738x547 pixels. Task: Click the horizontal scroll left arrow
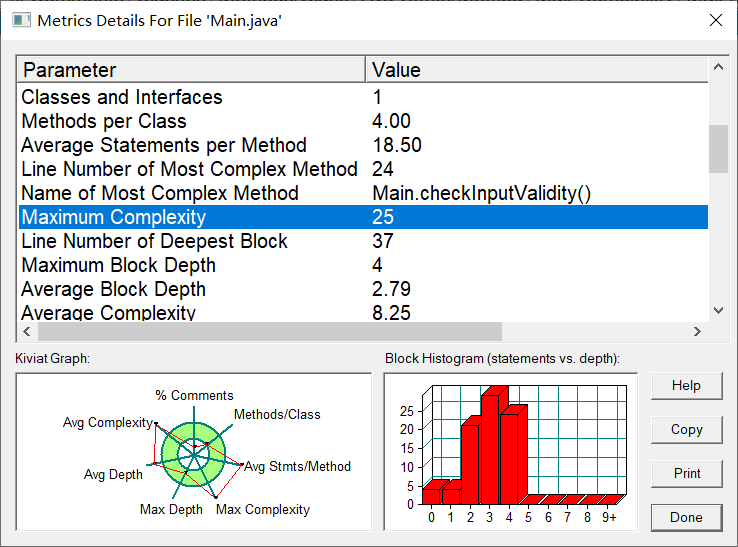[27, 331]
